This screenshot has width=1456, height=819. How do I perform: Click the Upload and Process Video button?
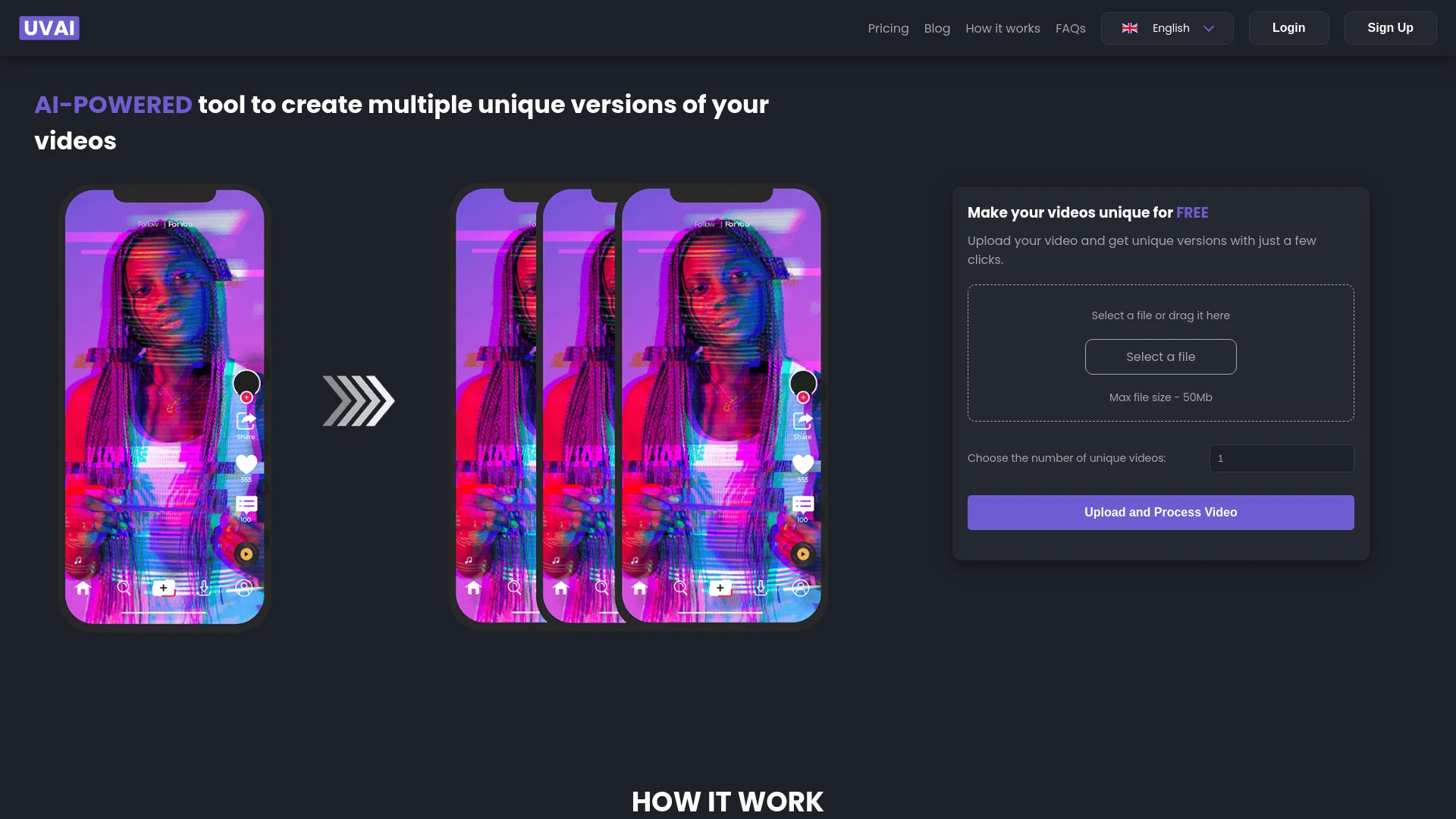[x=1160, y=512]
